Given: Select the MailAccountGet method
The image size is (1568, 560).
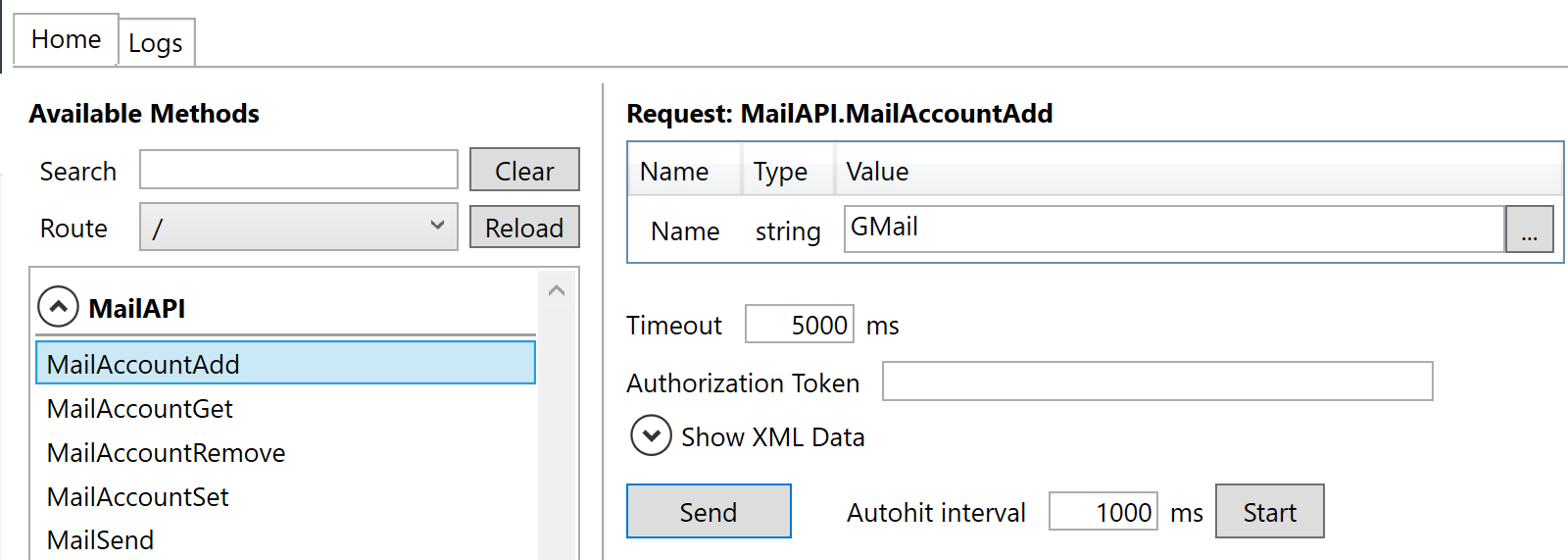Looking at the screenshot, I should point(140,409).
